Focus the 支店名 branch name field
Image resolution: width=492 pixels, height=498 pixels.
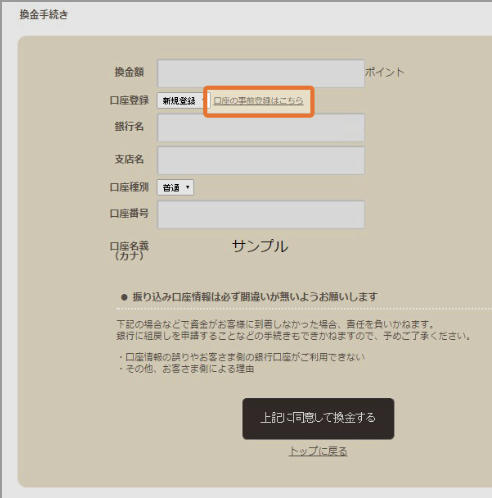pos(261,160)
